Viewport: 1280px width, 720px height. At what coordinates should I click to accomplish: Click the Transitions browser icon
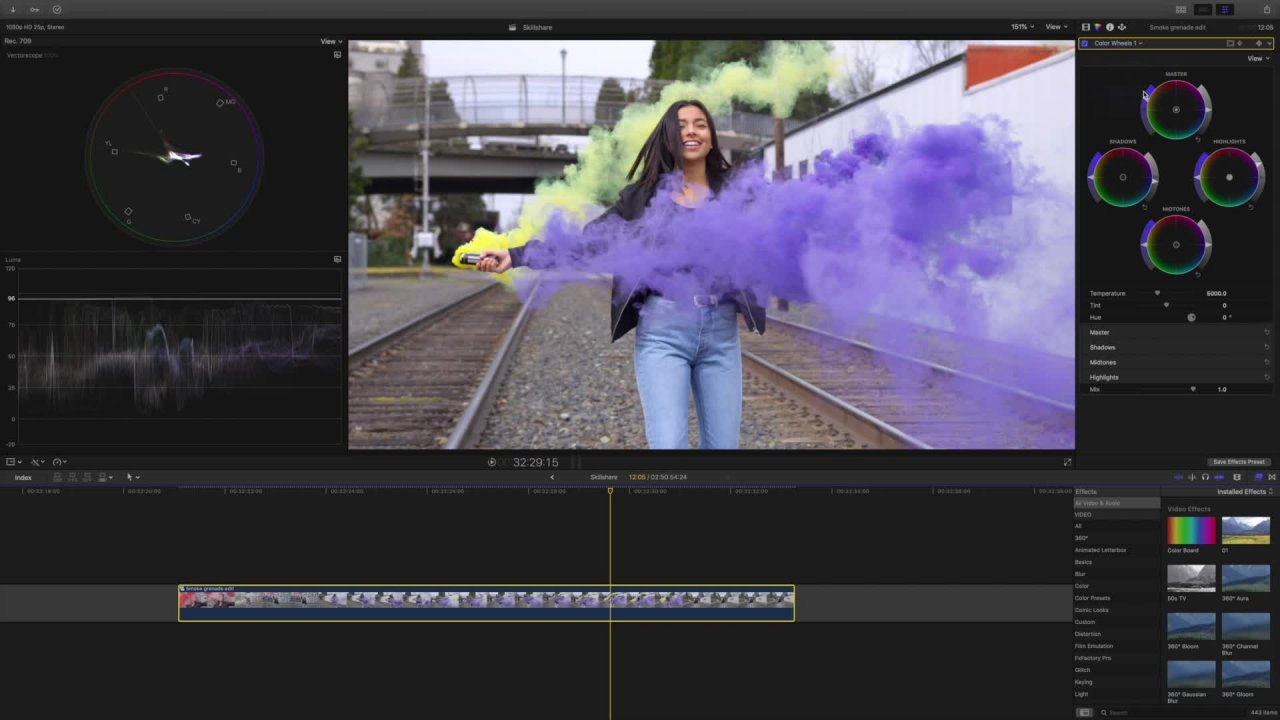pos(1271,477)
